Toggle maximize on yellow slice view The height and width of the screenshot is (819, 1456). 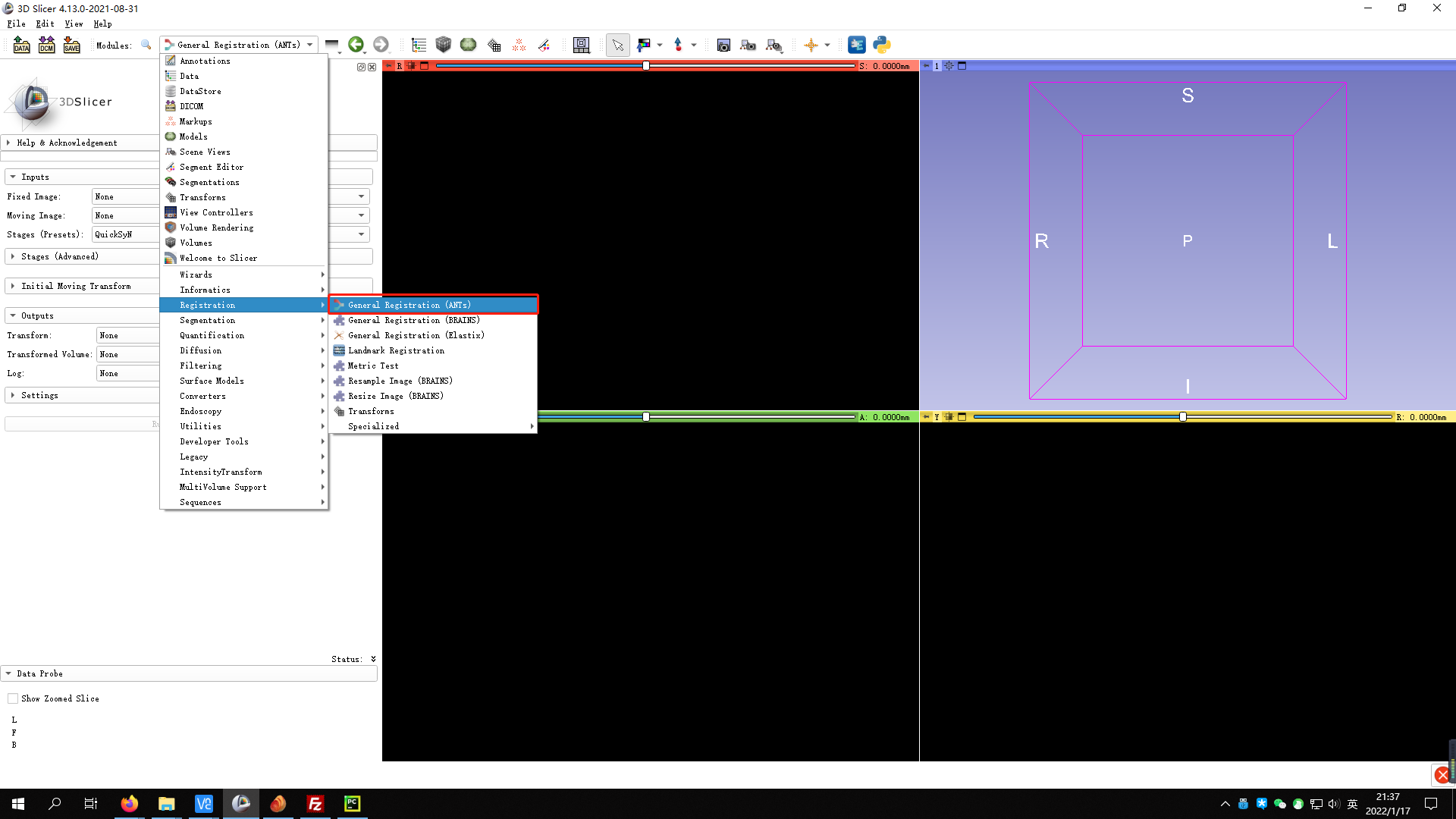[x=962, y=417]
